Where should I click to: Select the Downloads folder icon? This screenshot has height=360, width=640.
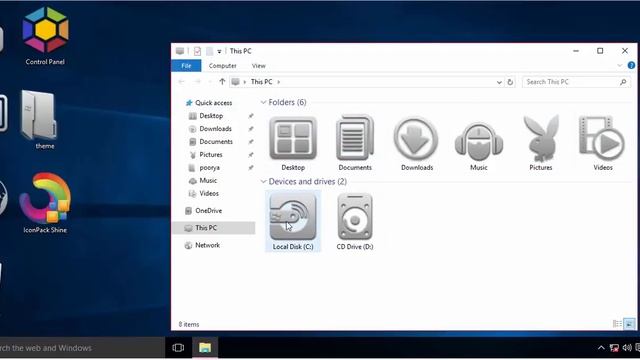click(417, 143)
